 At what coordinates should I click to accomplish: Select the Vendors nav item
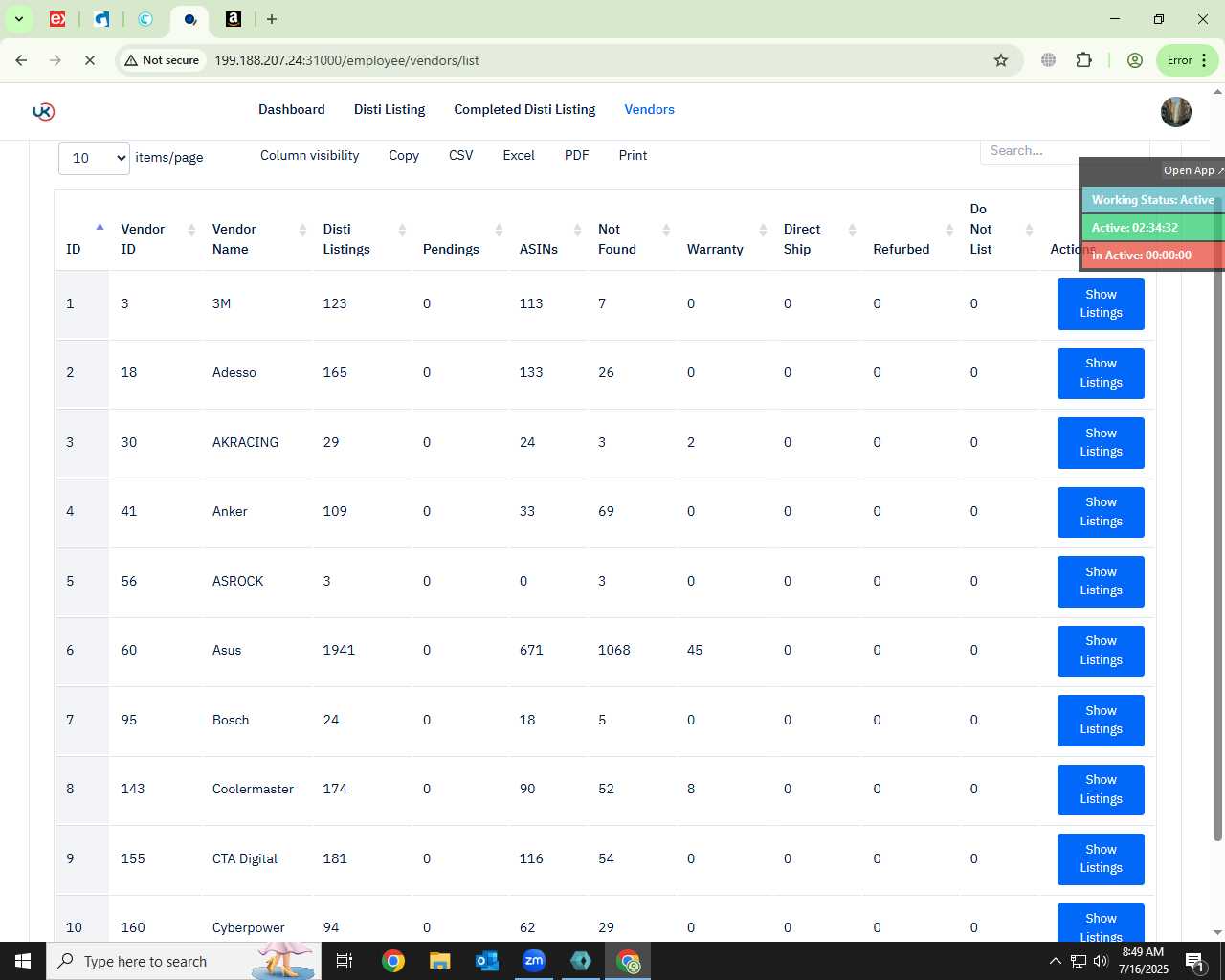650,109
